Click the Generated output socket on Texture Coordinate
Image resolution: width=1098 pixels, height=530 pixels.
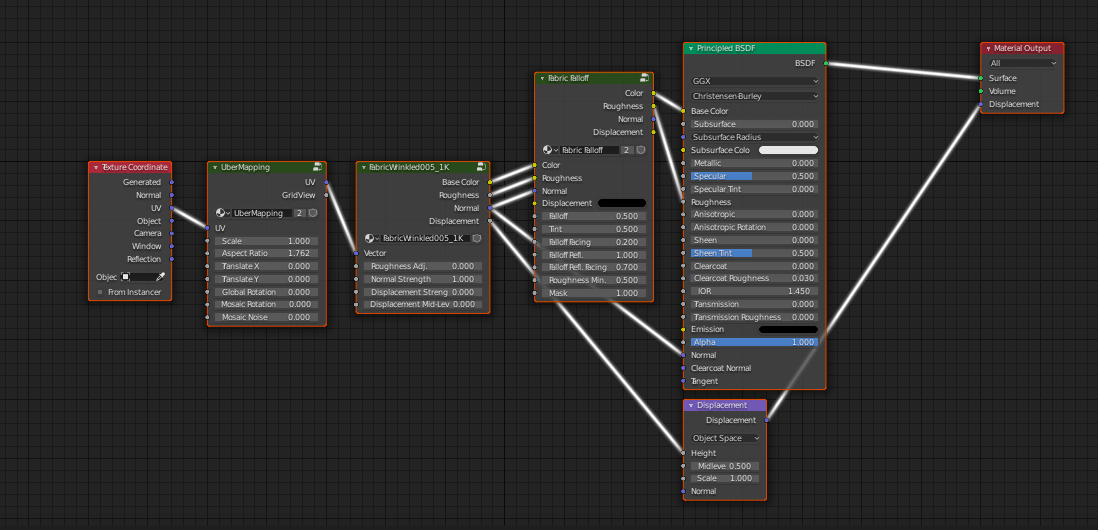[x=172, y=182]
